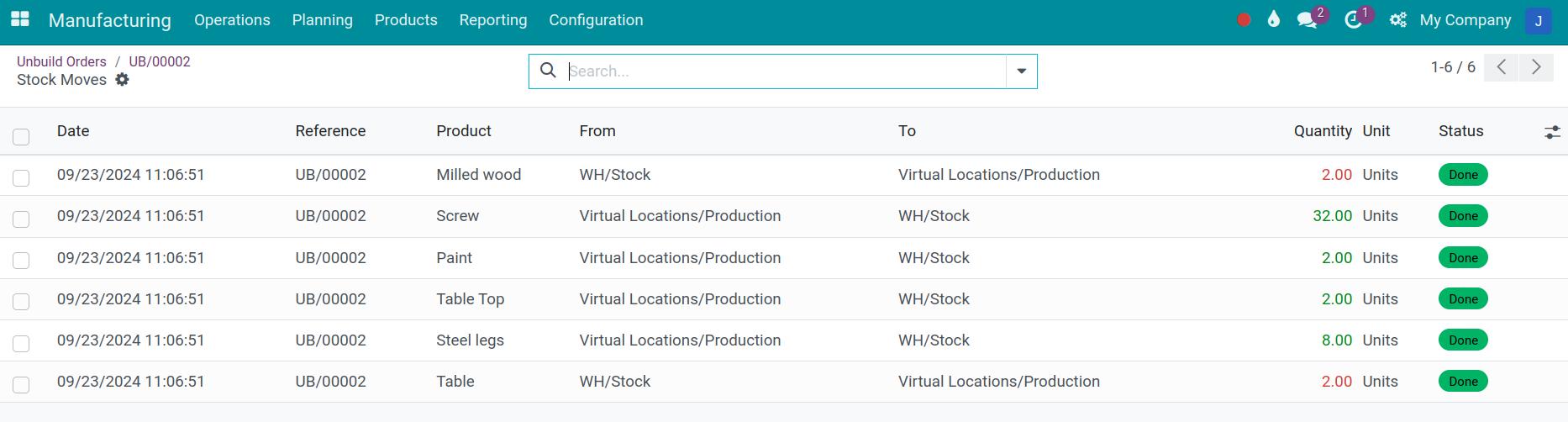Click the Paint product cell

[x=455, y=258]
